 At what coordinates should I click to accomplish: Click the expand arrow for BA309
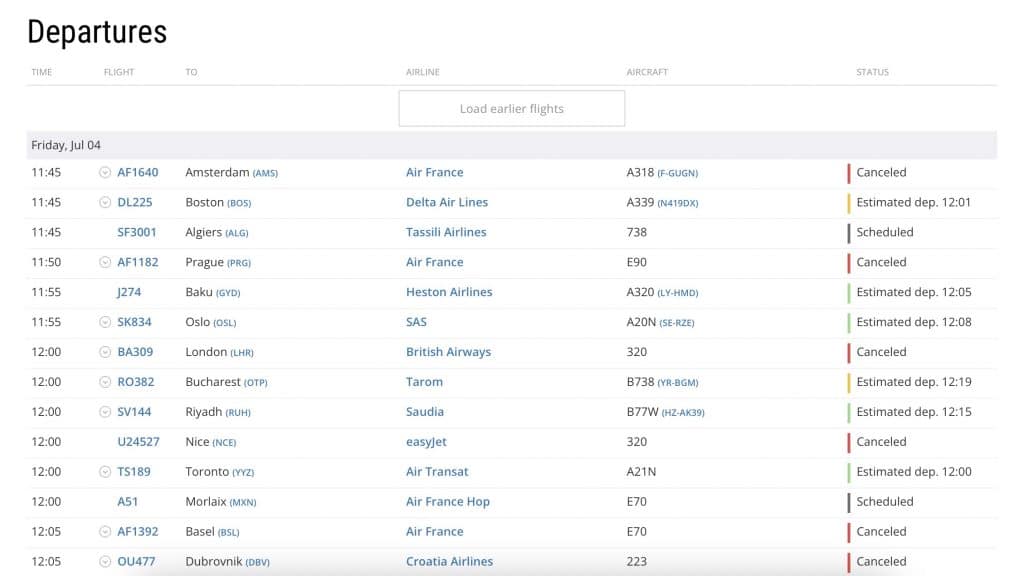click(105, 352)
